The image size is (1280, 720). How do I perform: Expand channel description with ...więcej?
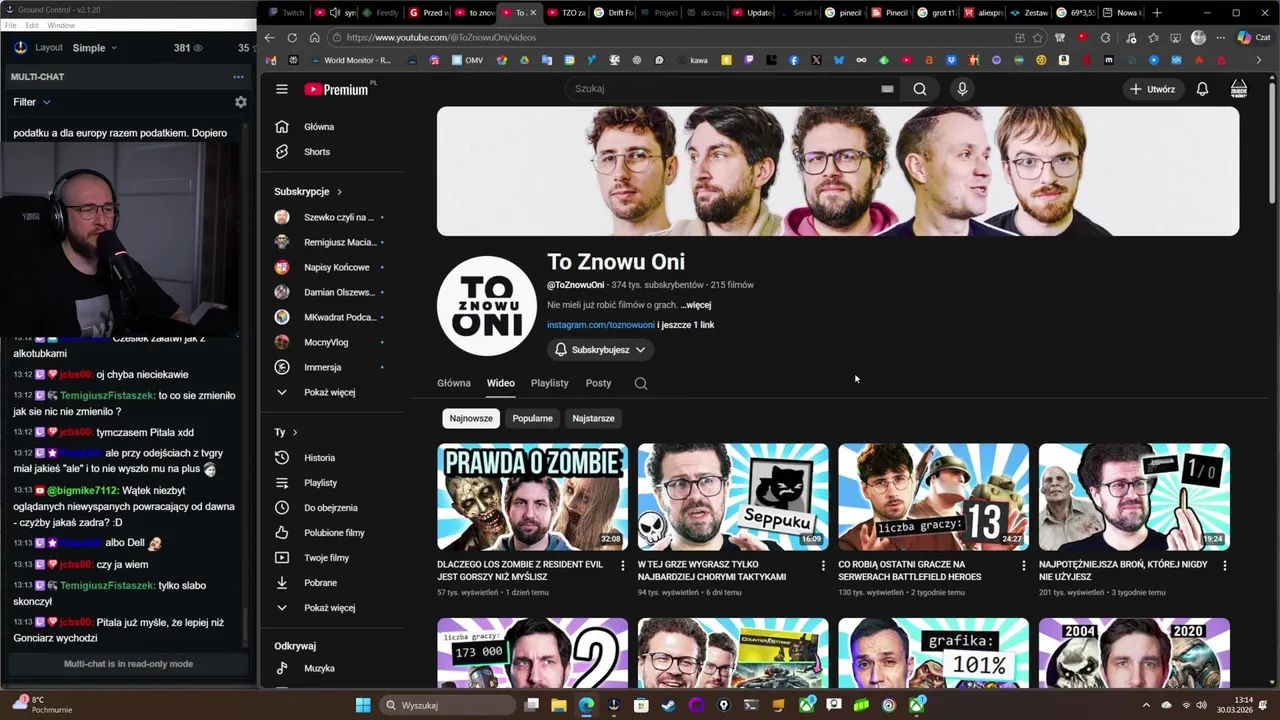click(696, 305)
